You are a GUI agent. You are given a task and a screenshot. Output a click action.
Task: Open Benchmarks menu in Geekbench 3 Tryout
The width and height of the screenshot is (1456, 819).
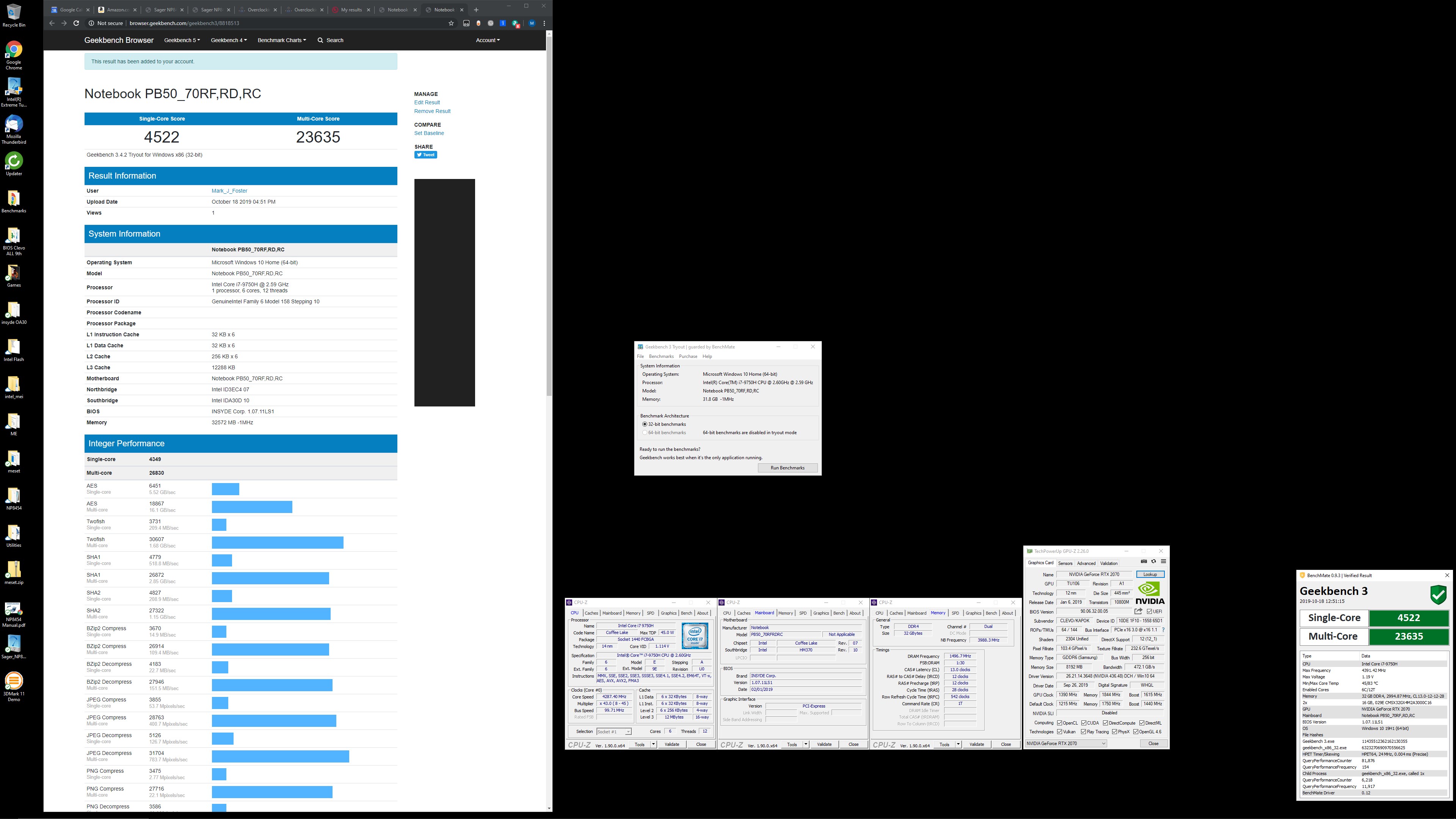tap(661, 356)
